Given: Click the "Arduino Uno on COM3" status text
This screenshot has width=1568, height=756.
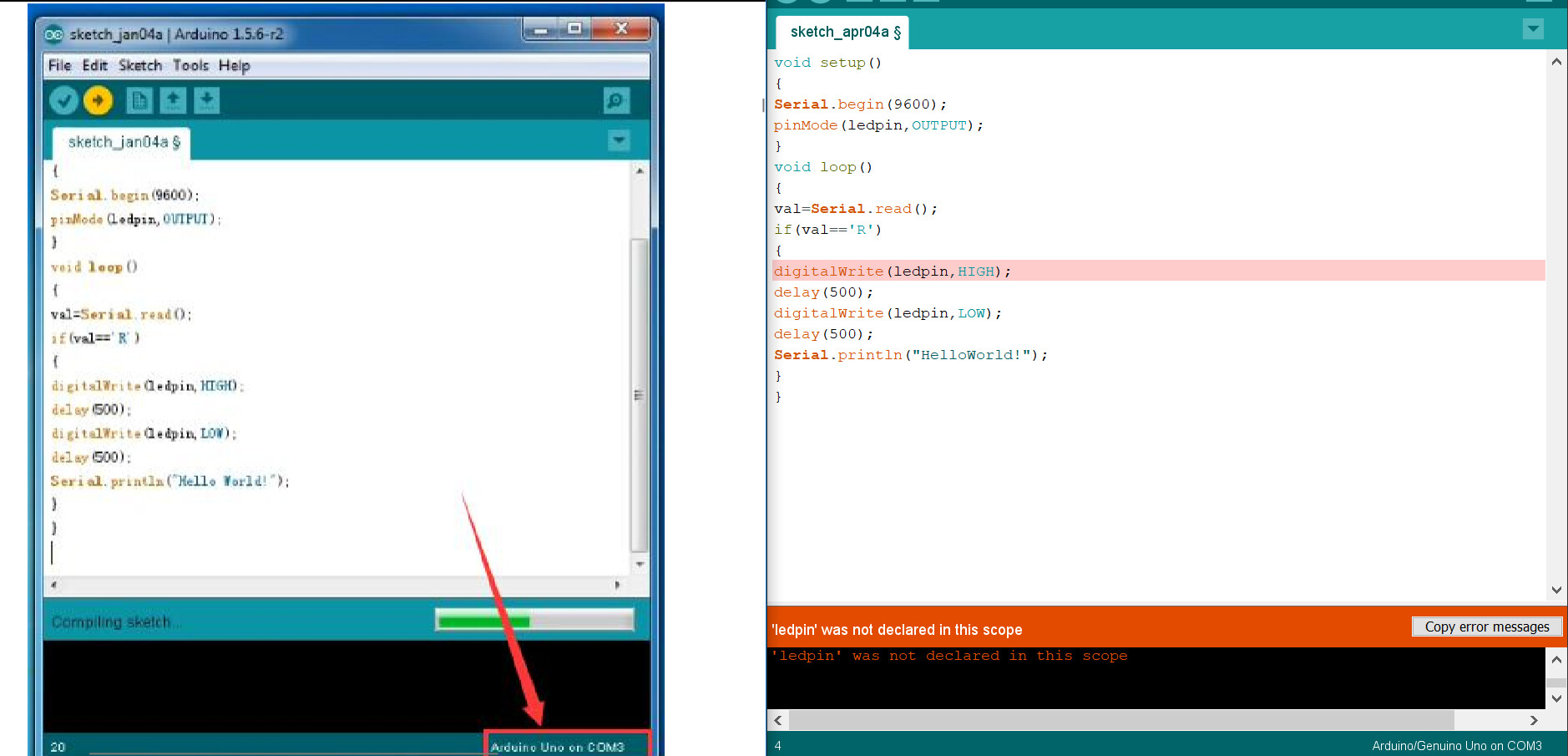Looking at the screenshot, I should coord(557,747).
